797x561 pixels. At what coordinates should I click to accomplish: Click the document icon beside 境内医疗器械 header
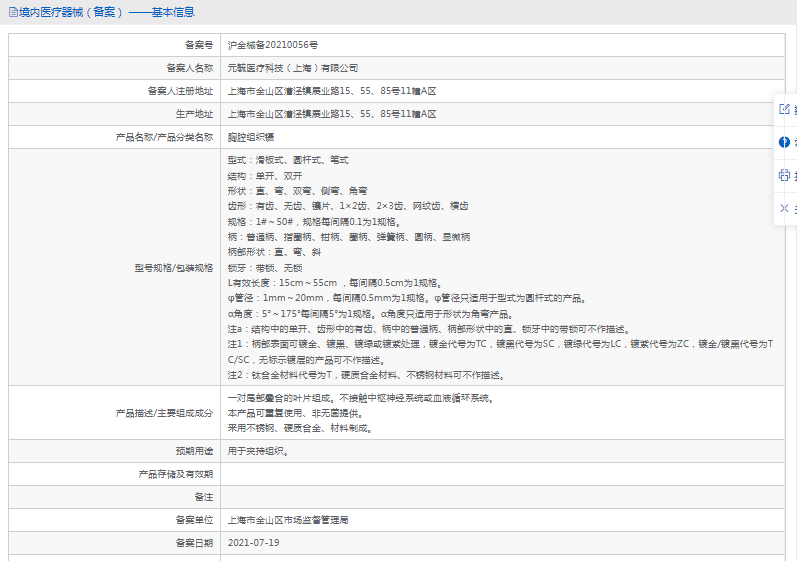tap(13, 12)
